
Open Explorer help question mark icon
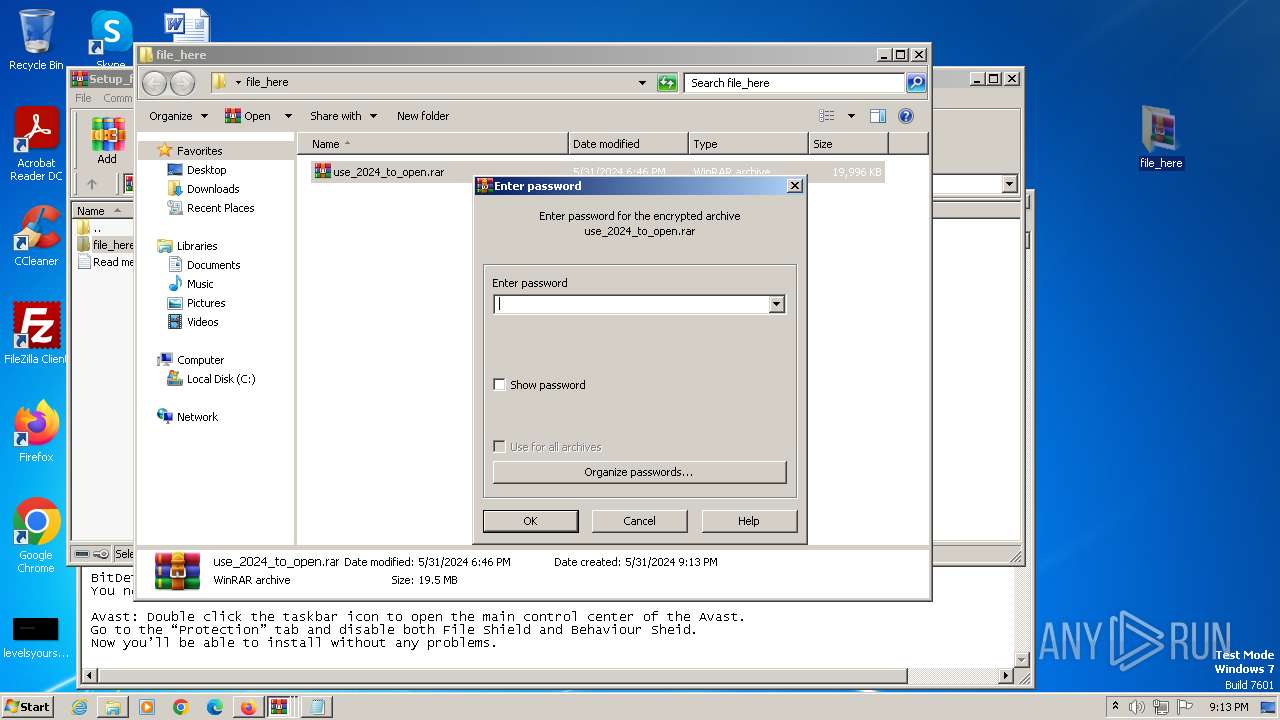pos(906,116)
